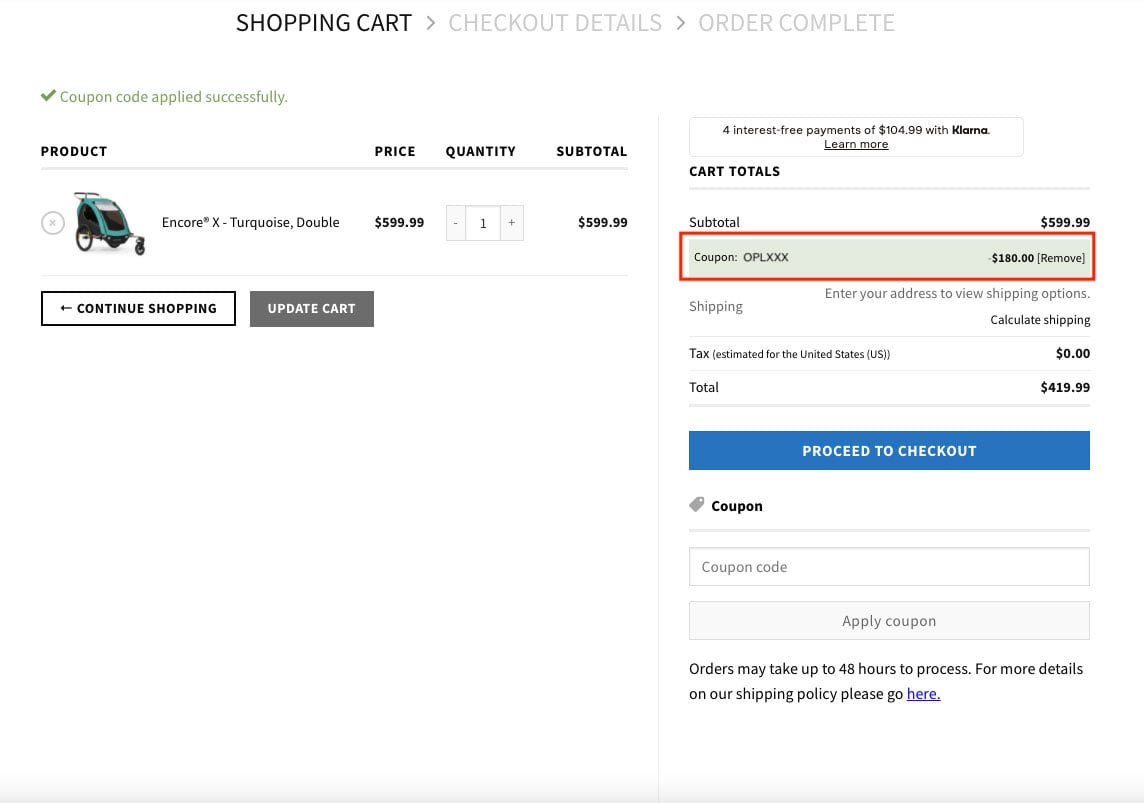Screen dimensions: 1144x803
Task: Increase quantity with the plus button
Action: (511, 222)
